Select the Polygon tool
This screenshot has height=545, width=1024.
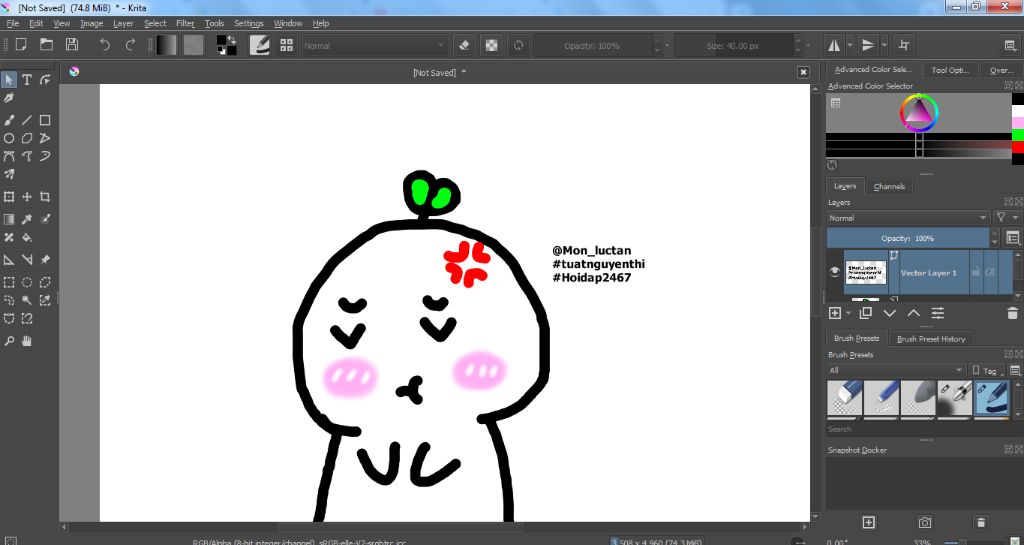[x=27, y=138]
